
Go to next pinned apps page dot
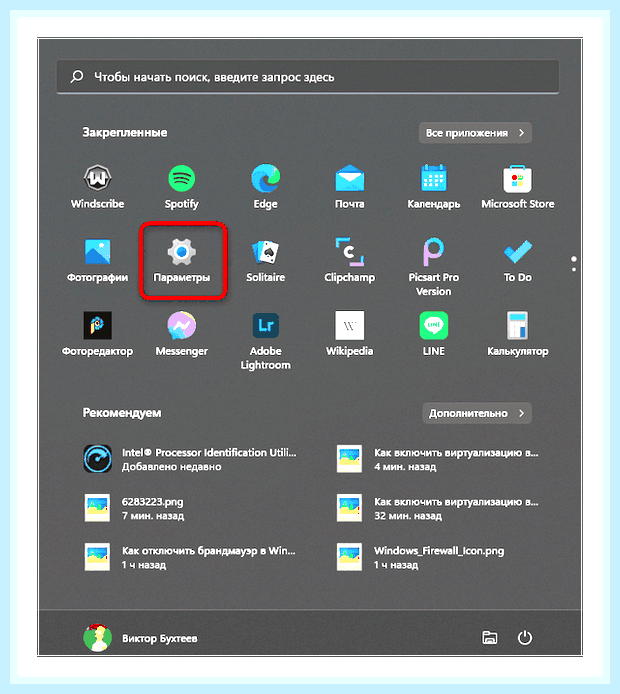click(574, 270)
